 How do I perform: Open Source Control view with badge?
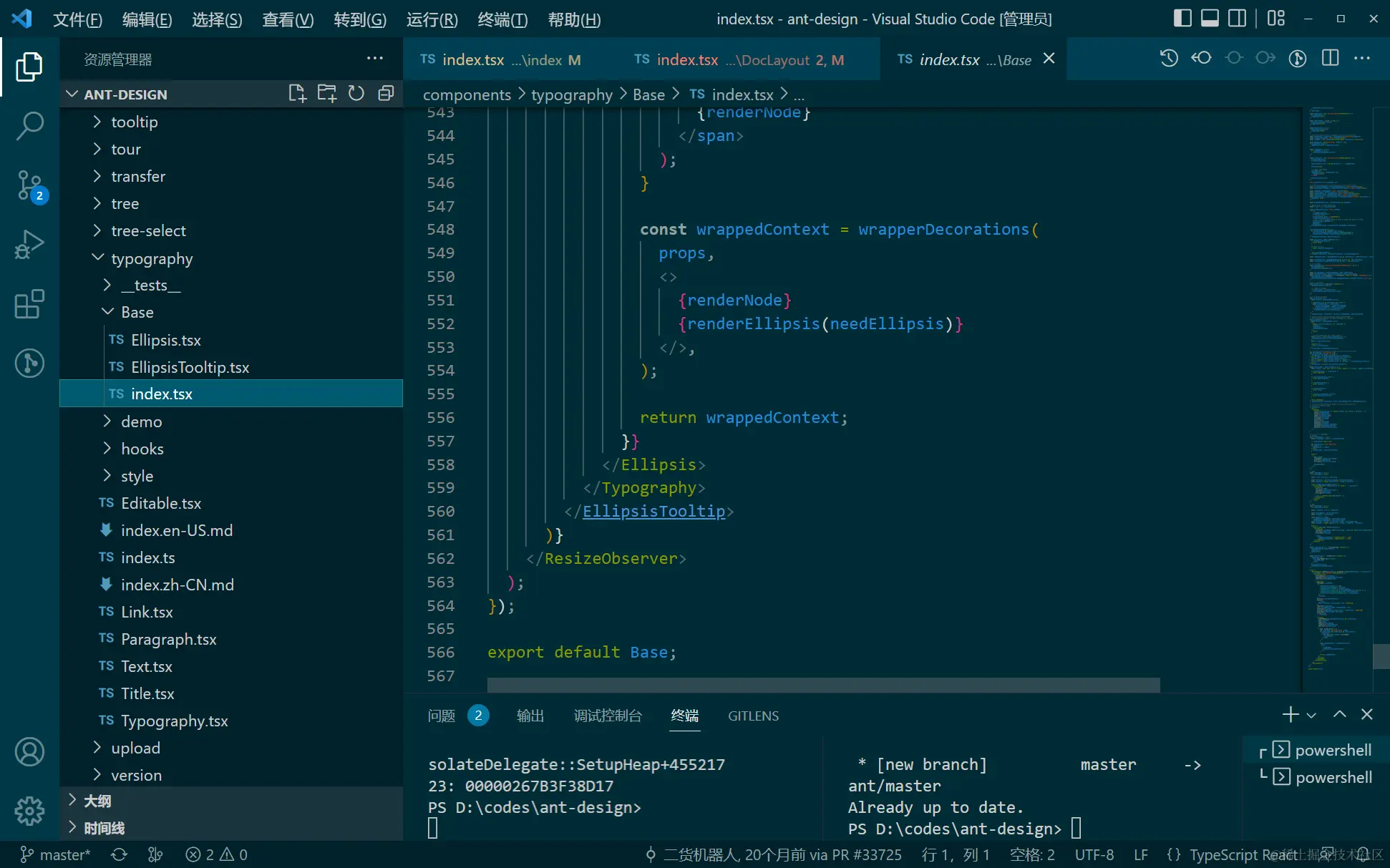[x=30, y=185]
